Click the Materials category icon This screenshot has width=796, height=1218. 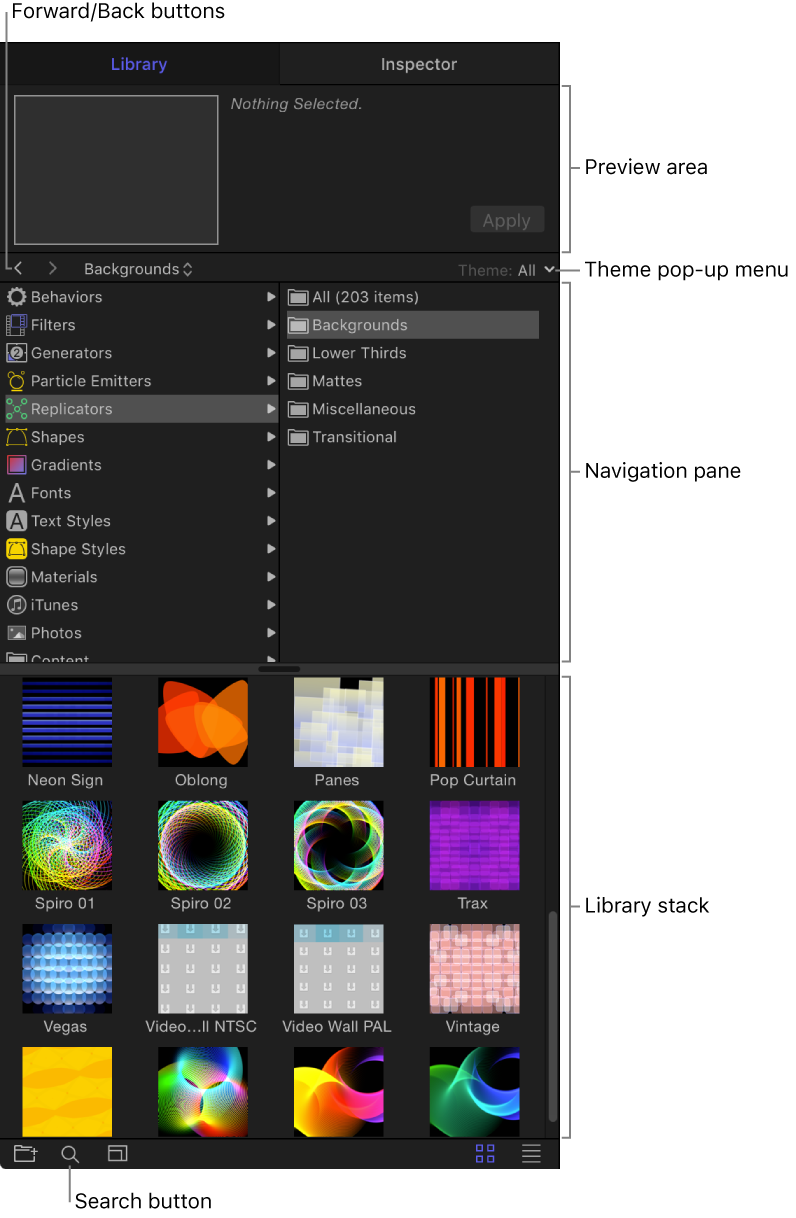tap(16, 577)
